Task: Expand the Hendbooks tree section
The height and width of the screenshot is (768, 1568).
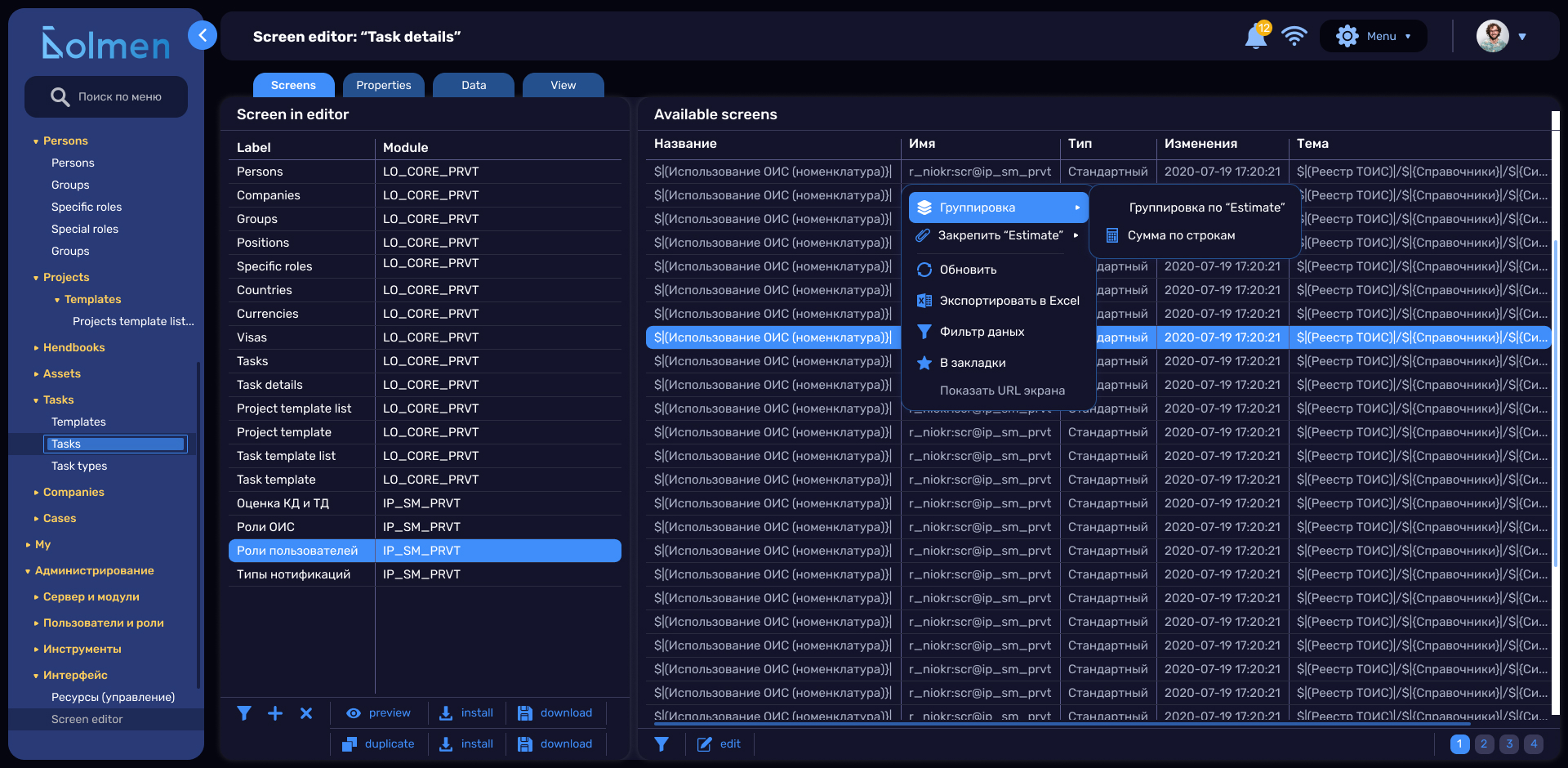Action: 36,348
